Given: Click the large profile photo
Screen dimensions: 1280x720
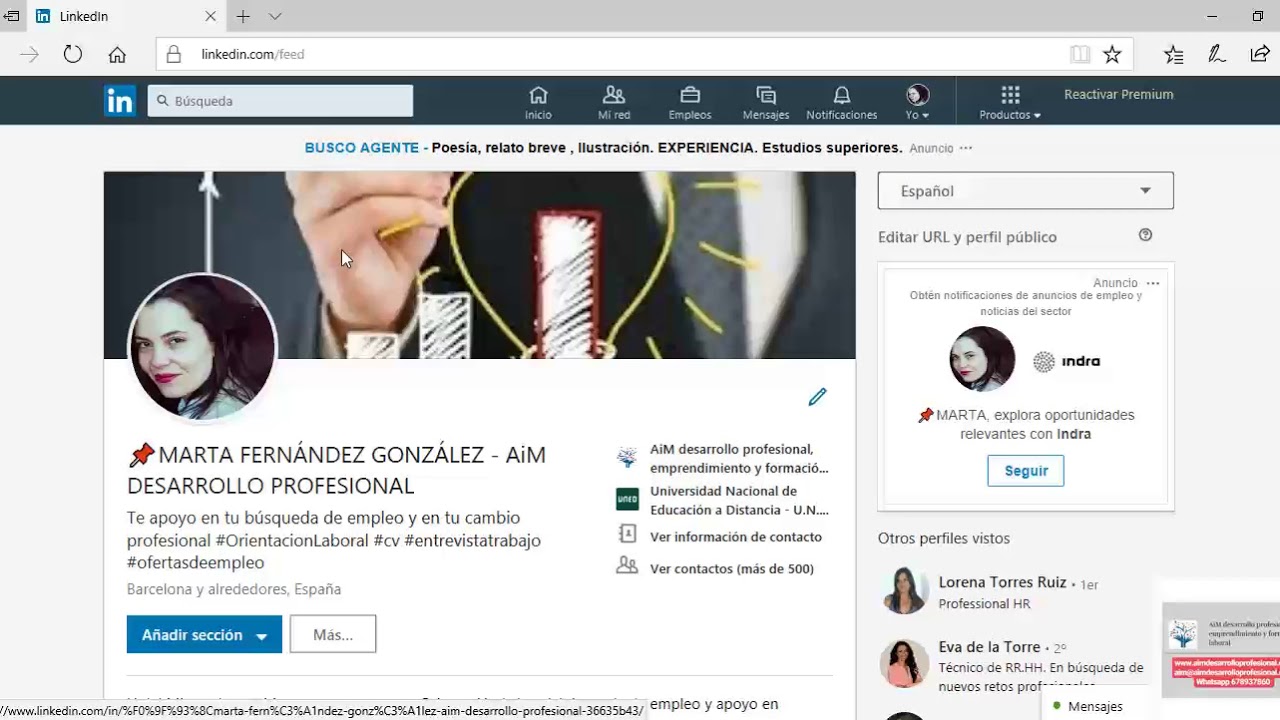Looking at the screenshot, I should (202, 347).
